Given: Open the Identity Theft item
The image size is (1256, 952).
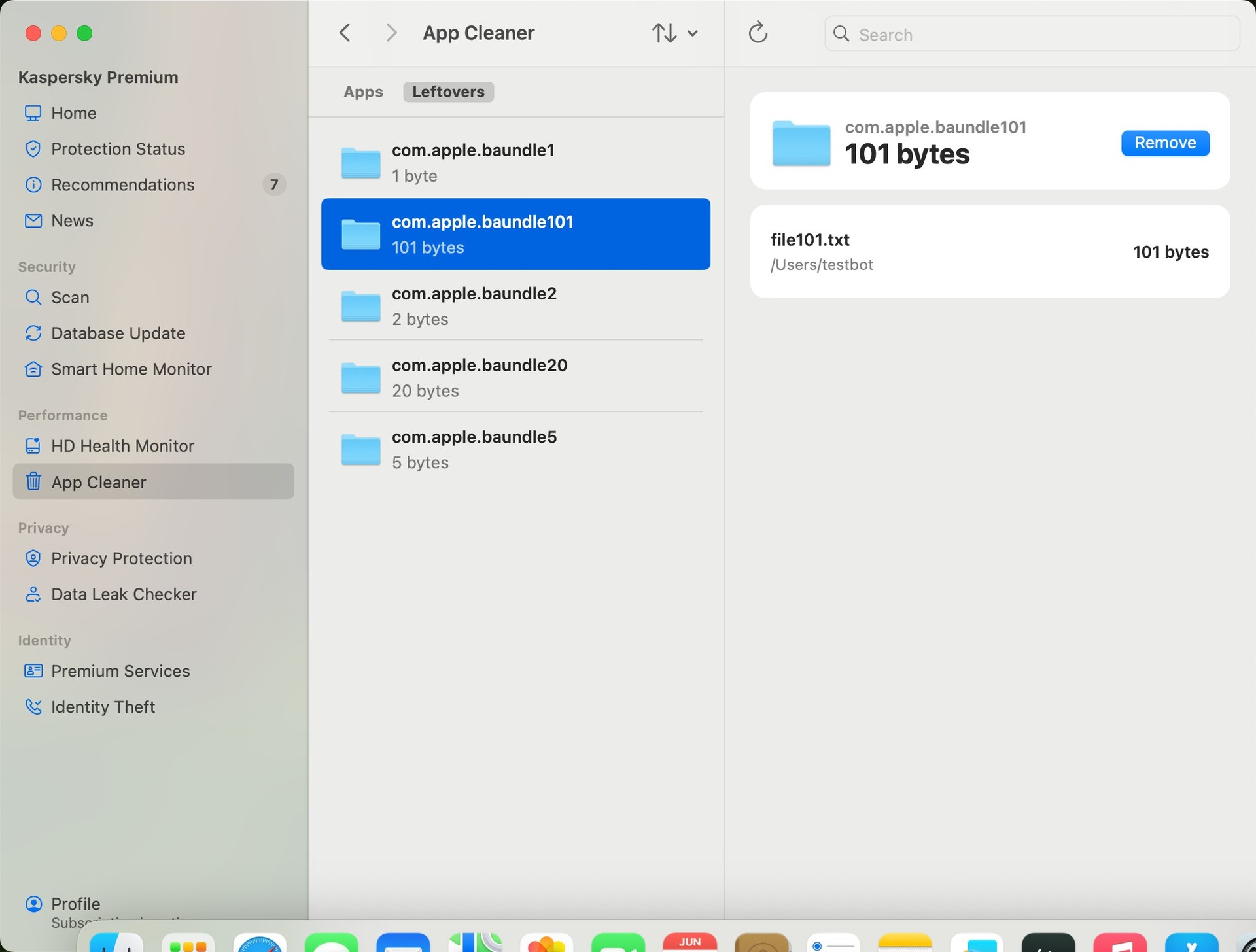Looking at the screenshot, I should coord(153,707).
